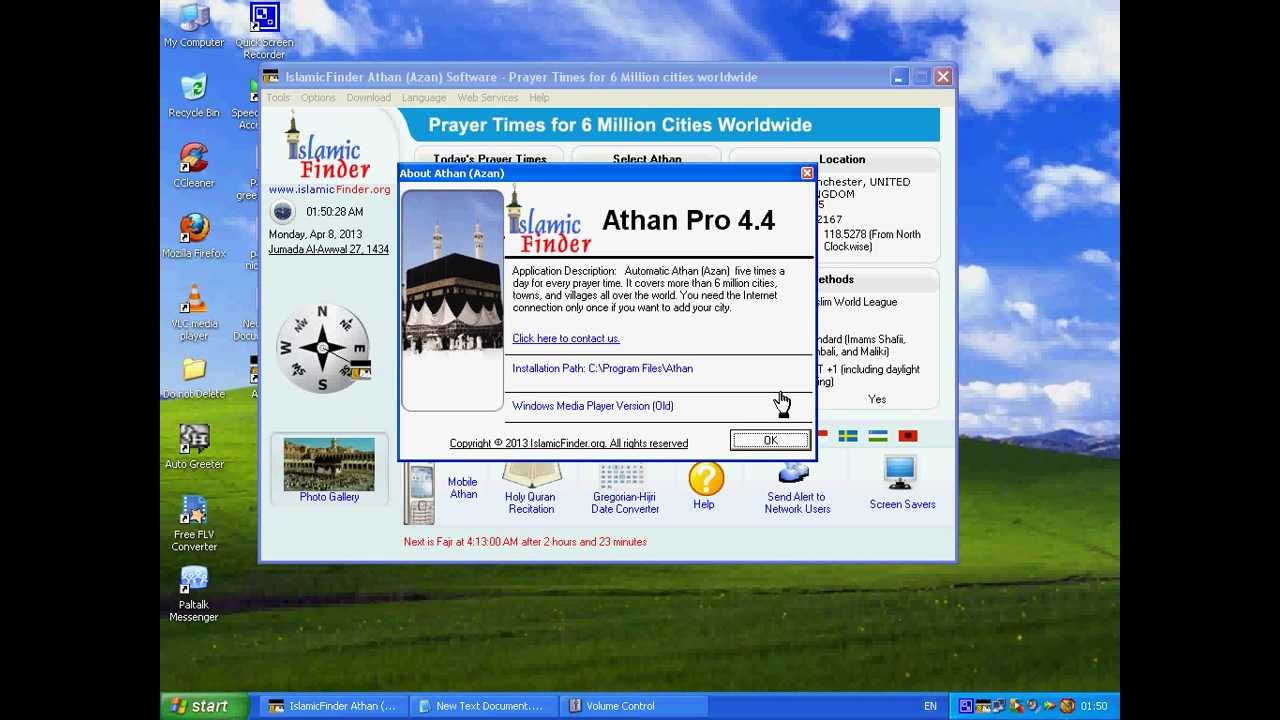Click the copyright 2013 IslamicFinder text

coord(569,443)
